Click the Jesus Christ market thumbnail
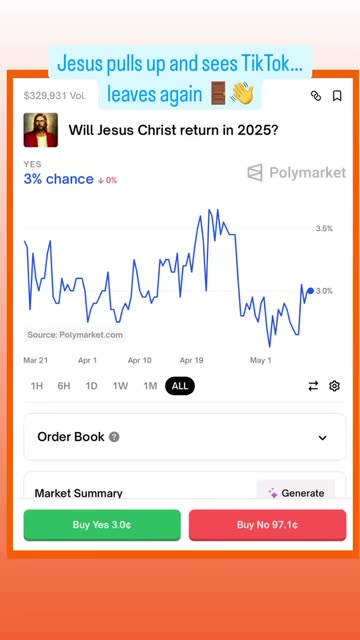Image resolution: width=360 pixels, height=640 pixels. pyautogui.click(x=40, y=130)
